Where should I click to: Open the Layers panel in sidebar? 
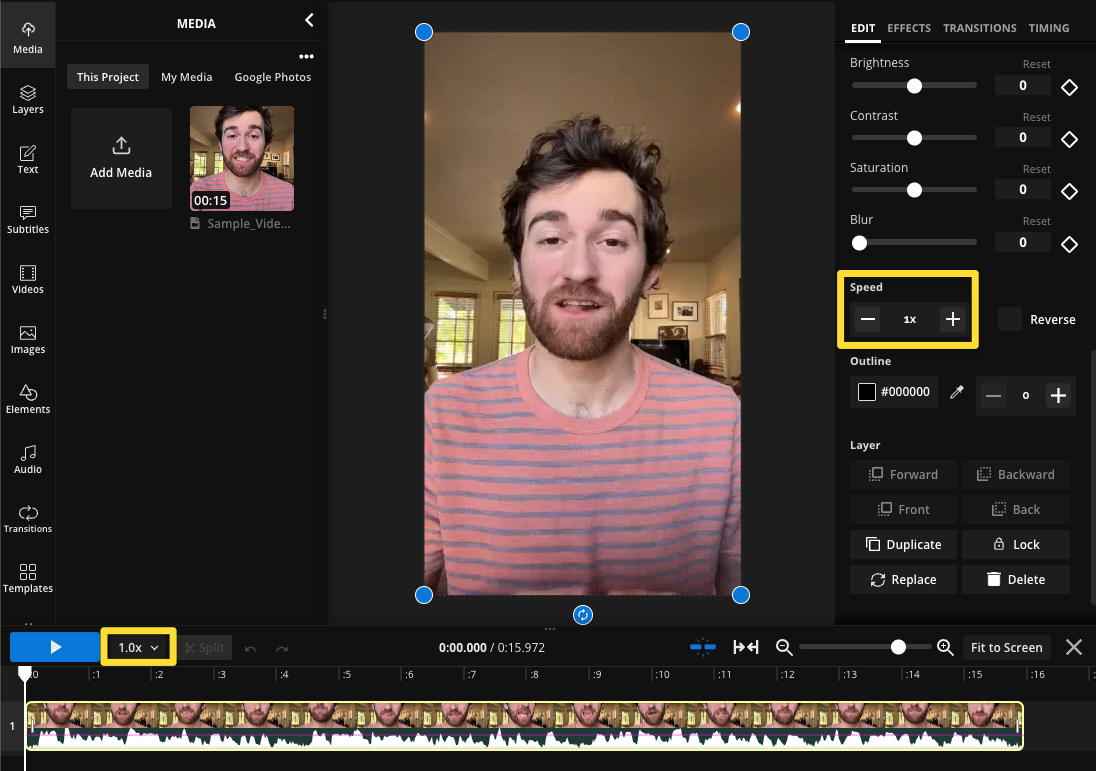point(28,98)
